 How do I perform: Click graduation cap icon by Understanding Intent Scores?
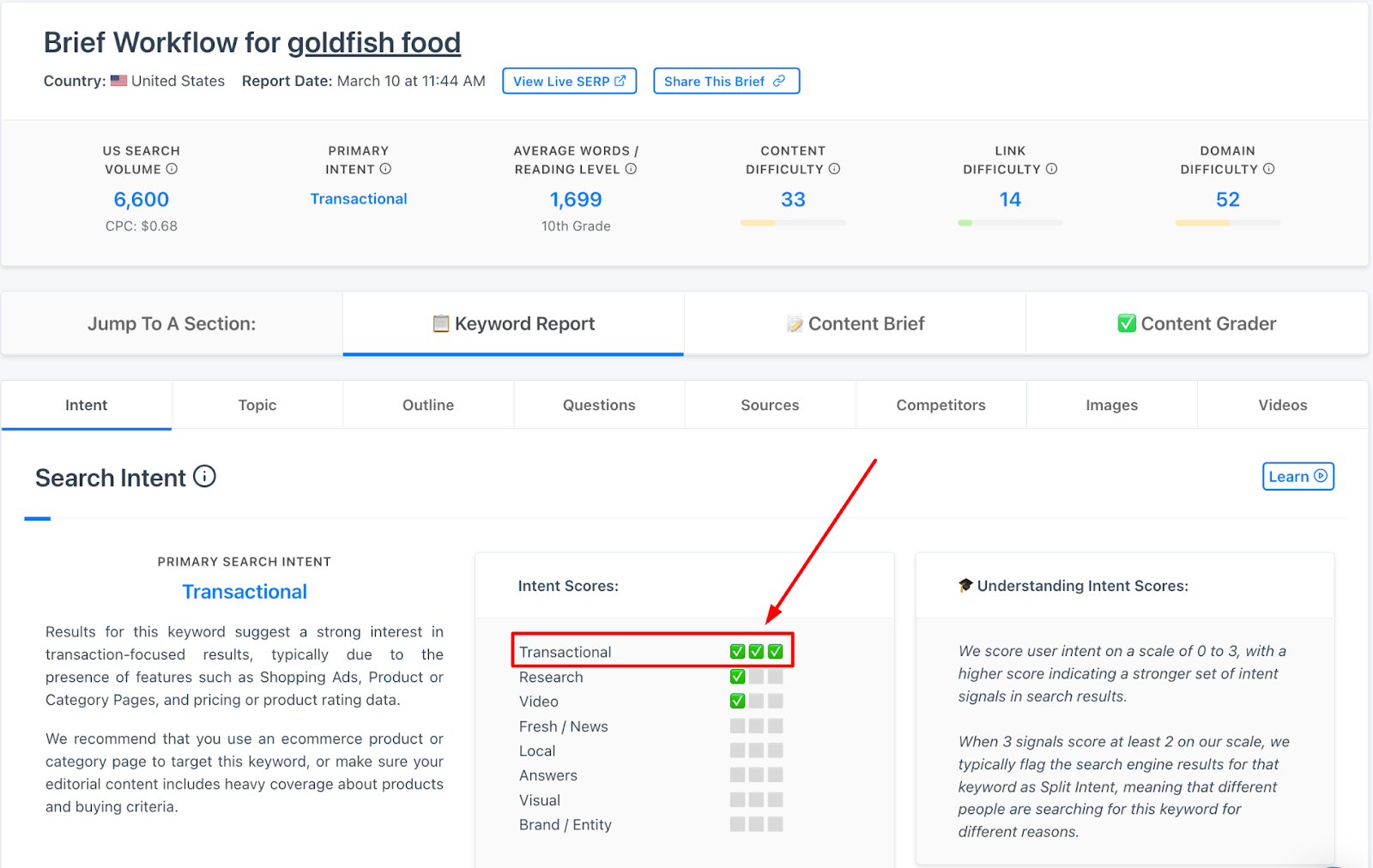click(x=965, y=586)
